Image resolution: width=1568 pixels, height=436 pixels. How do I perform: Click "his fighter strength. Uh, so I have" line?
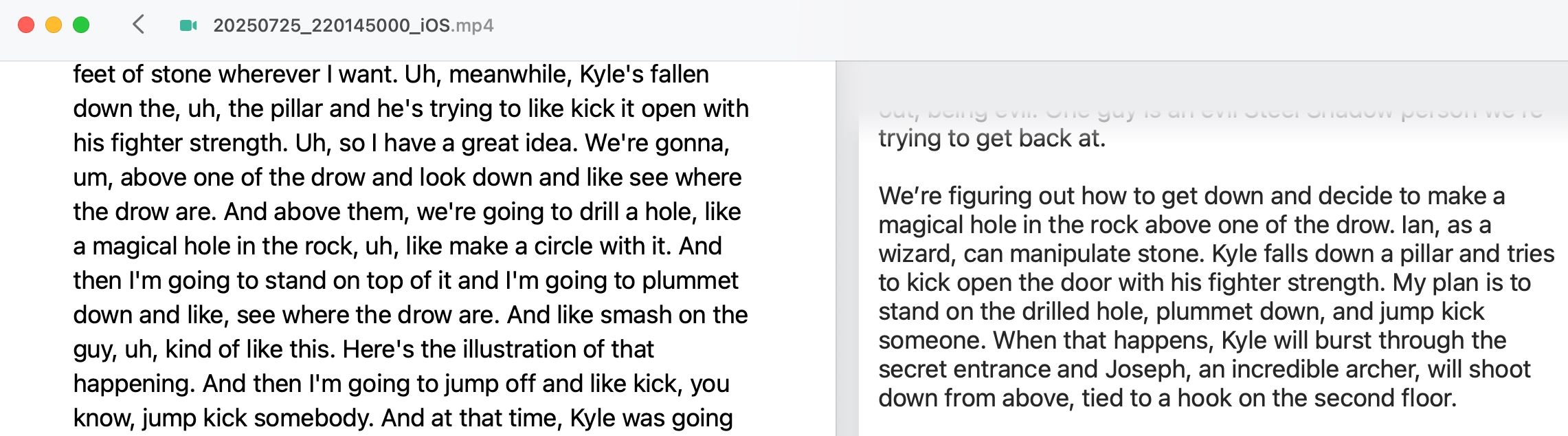click(402, 143)
